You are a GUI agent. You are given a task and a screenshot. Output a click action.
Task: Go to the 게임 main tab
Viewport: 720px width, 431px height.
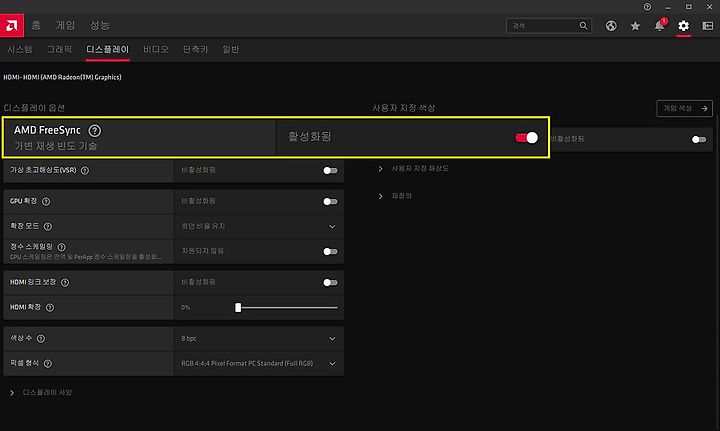coord(65,25)
